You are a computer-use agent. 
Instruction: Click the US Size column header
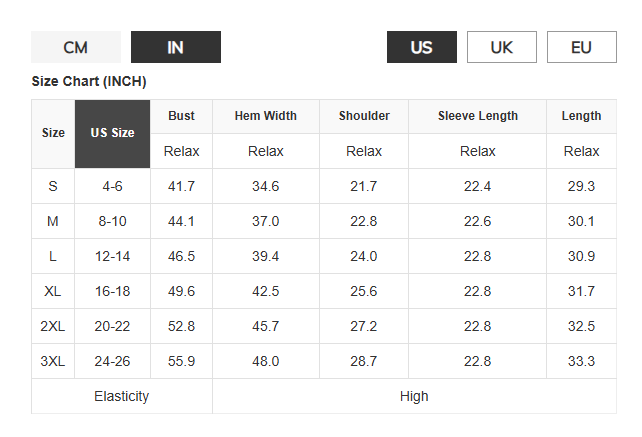click(112, 133)
